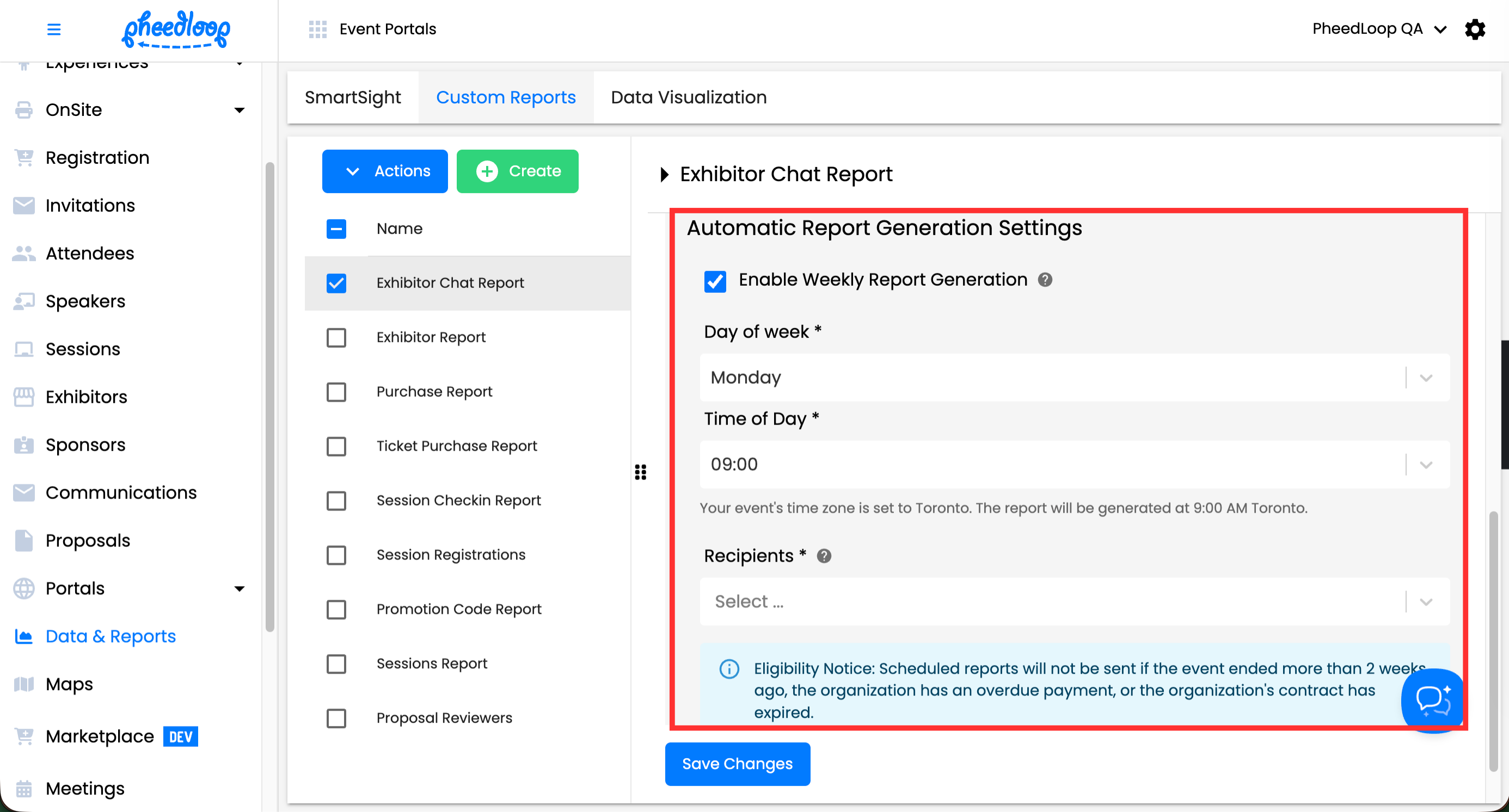This screenshot has height=812, width=1509.
Task: Check the Purchase Report checkbox
Action: click(336, 392)
